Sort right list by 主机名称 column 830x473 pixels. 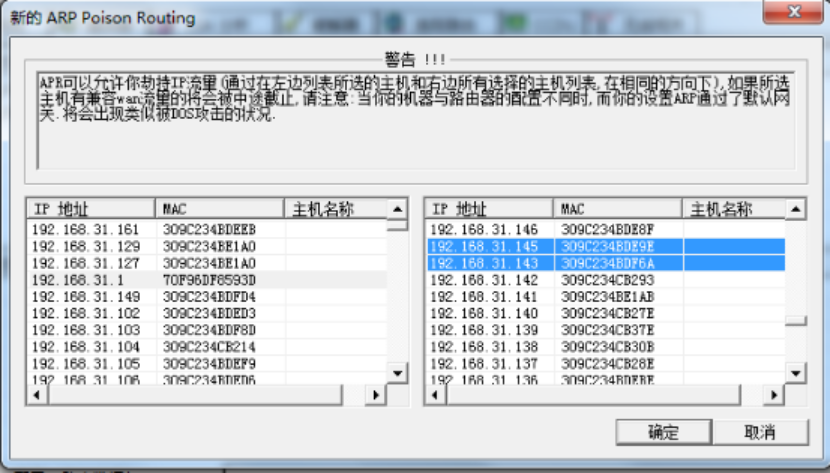coord(734,209)
